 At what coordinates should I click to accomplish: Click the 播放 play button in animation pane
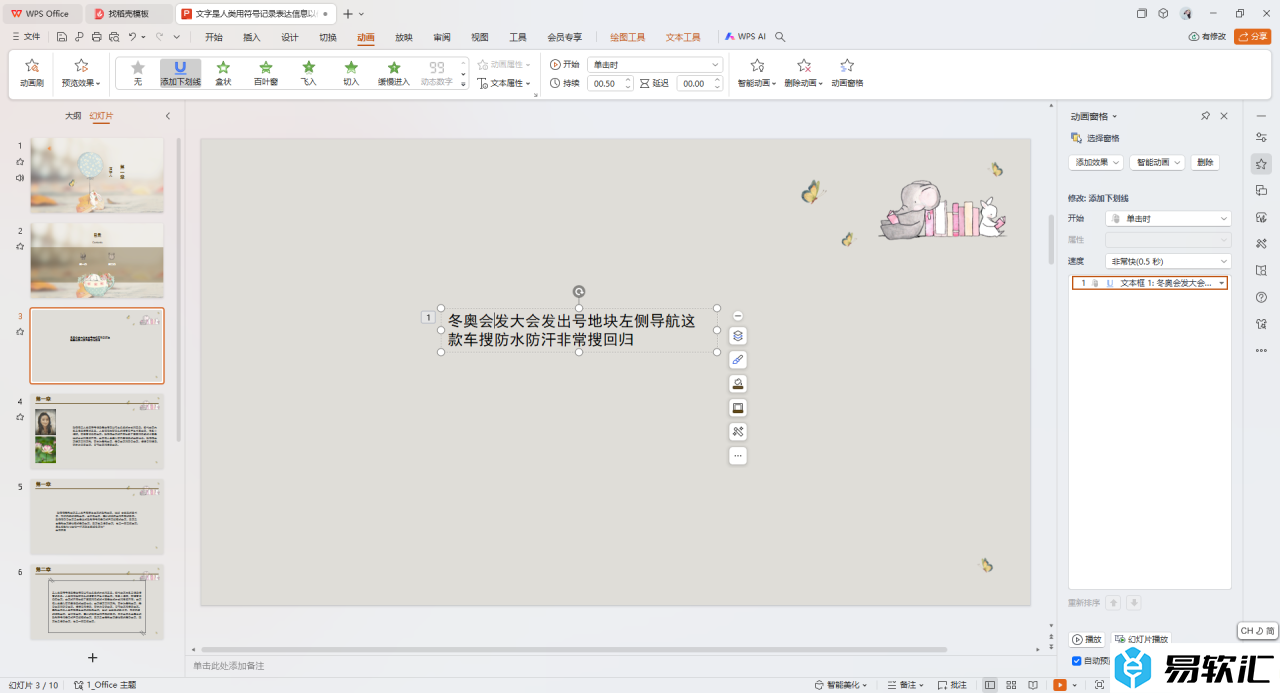tap(1088, 639)
